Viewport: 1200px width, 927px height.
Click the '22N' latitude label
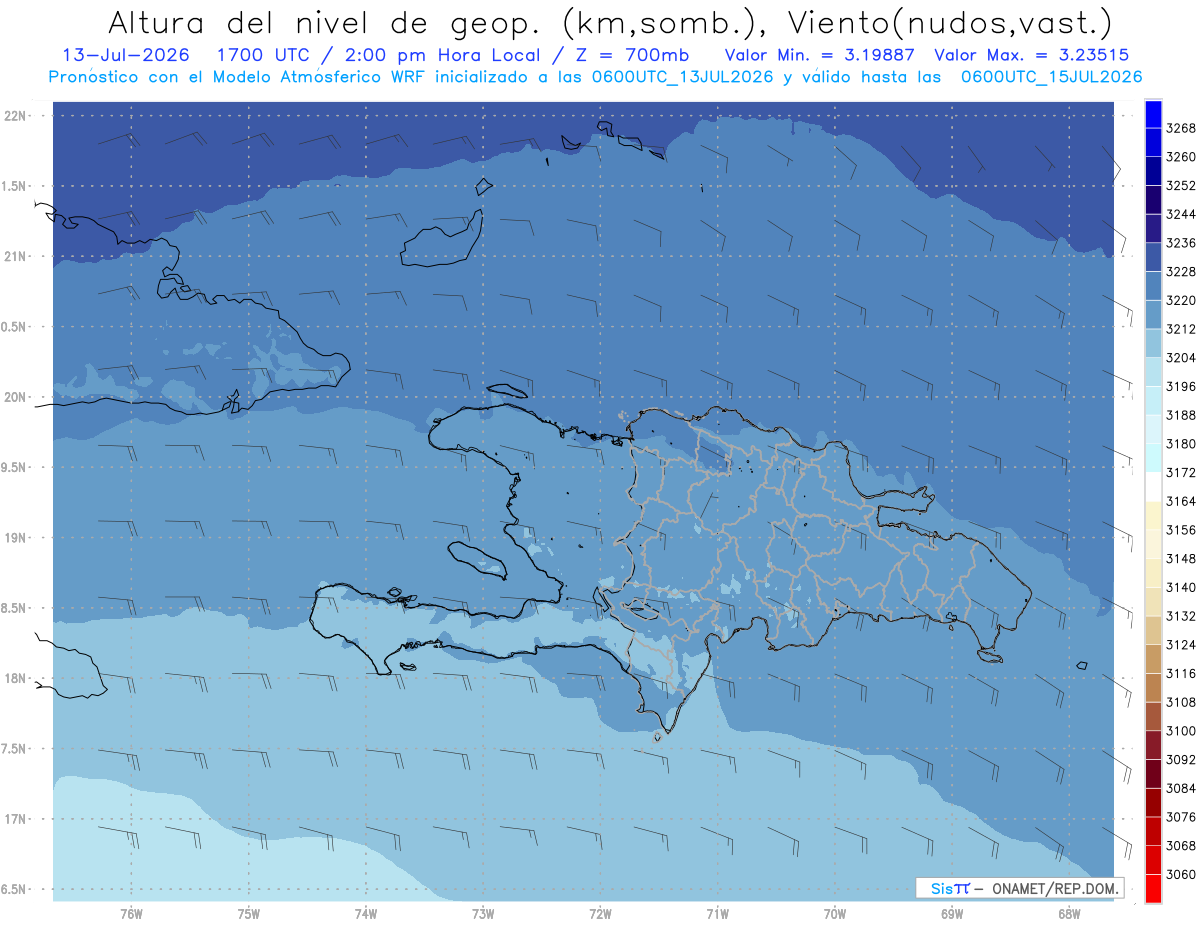coord(16,116)
